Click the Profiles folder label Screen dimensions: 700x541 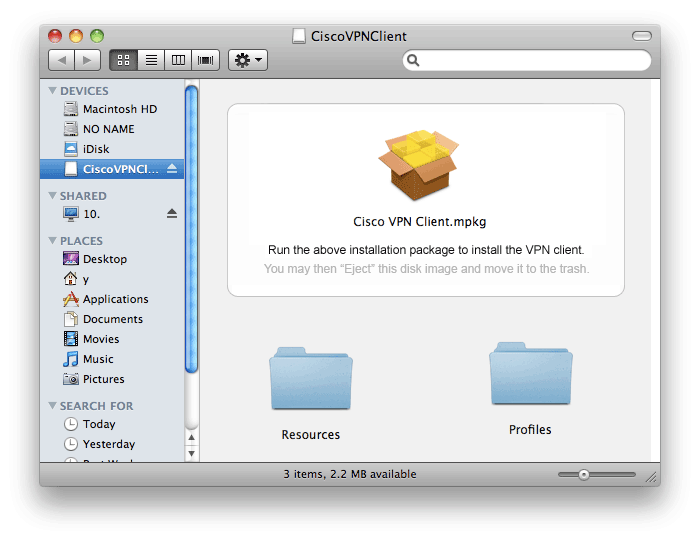530,430
